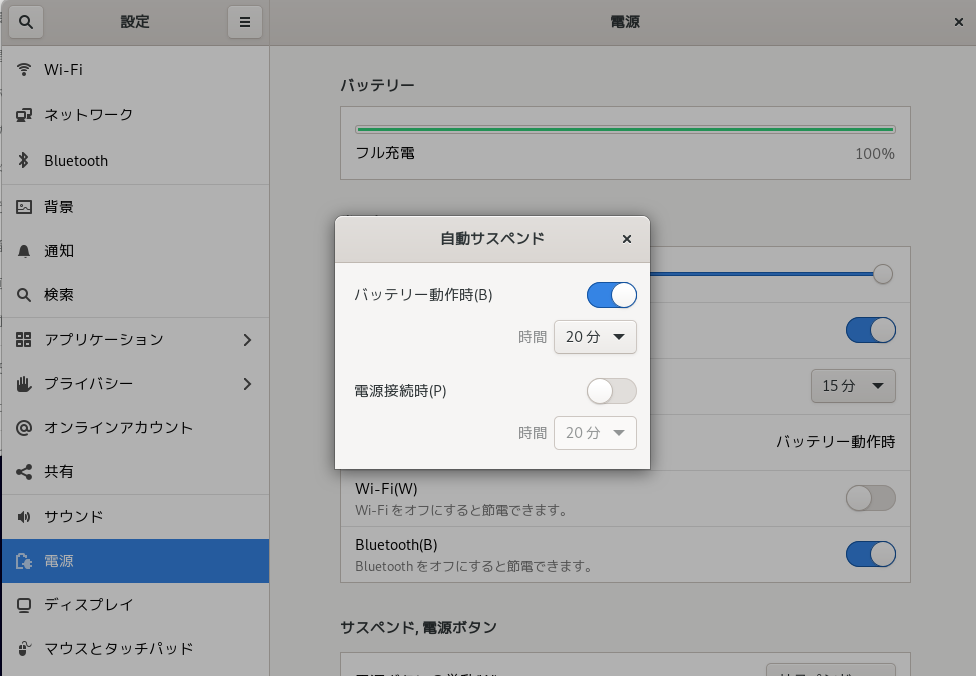Click the Bluetooth icon in sidebar
976x676 pixels.
coord(24,161)
